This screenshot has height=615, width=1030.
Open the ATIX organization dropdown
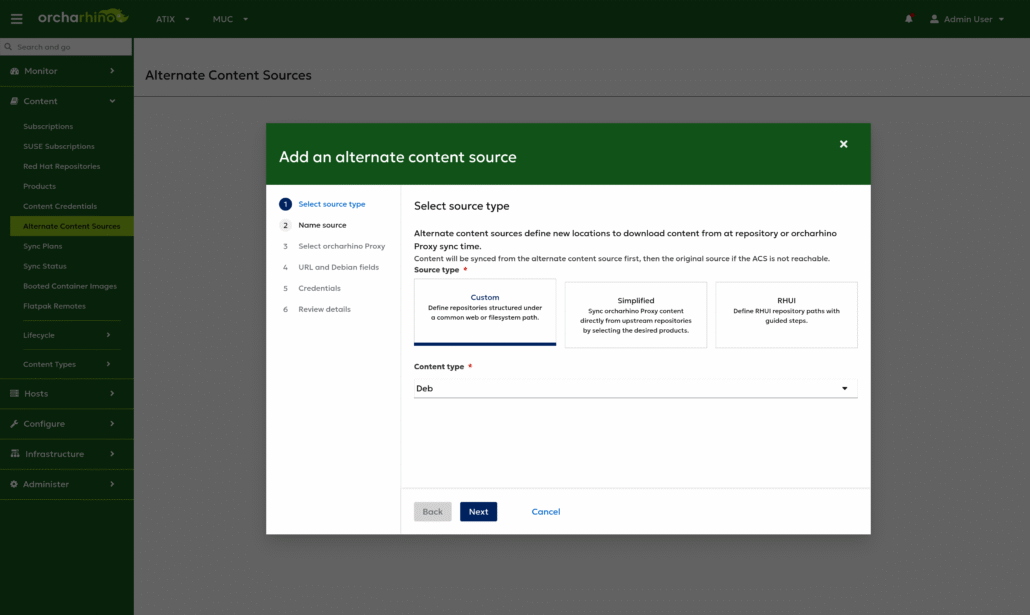point(172,19)
